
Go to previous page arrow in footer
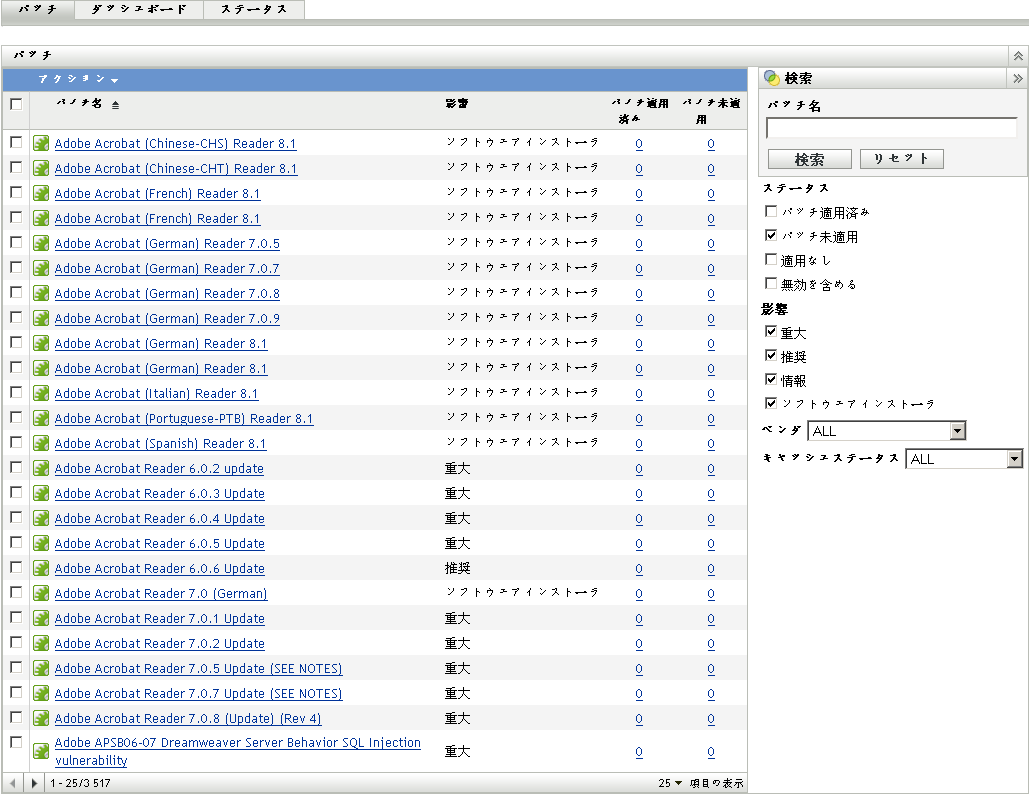pos(12,783)
